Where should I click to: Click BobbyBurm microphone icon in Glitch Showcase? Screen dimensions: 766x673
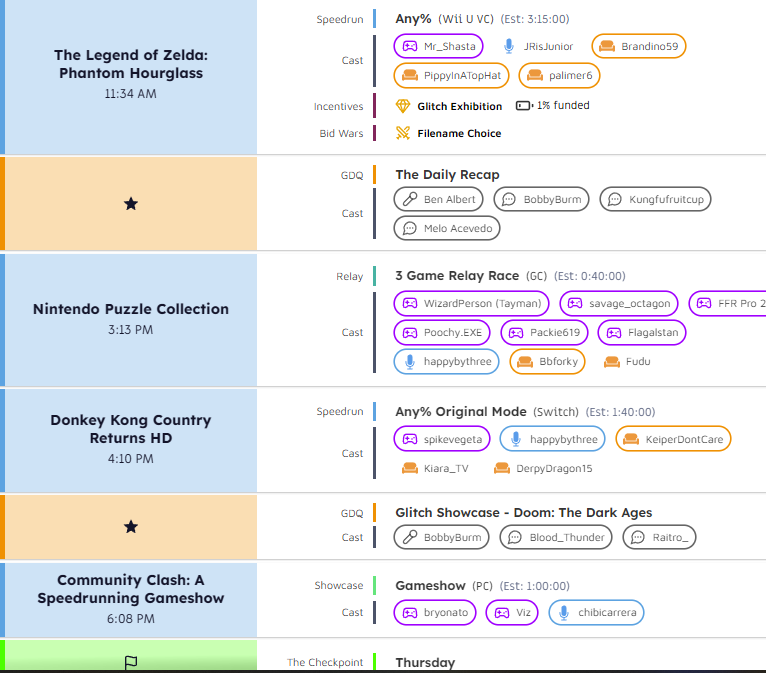pos(410,537)
